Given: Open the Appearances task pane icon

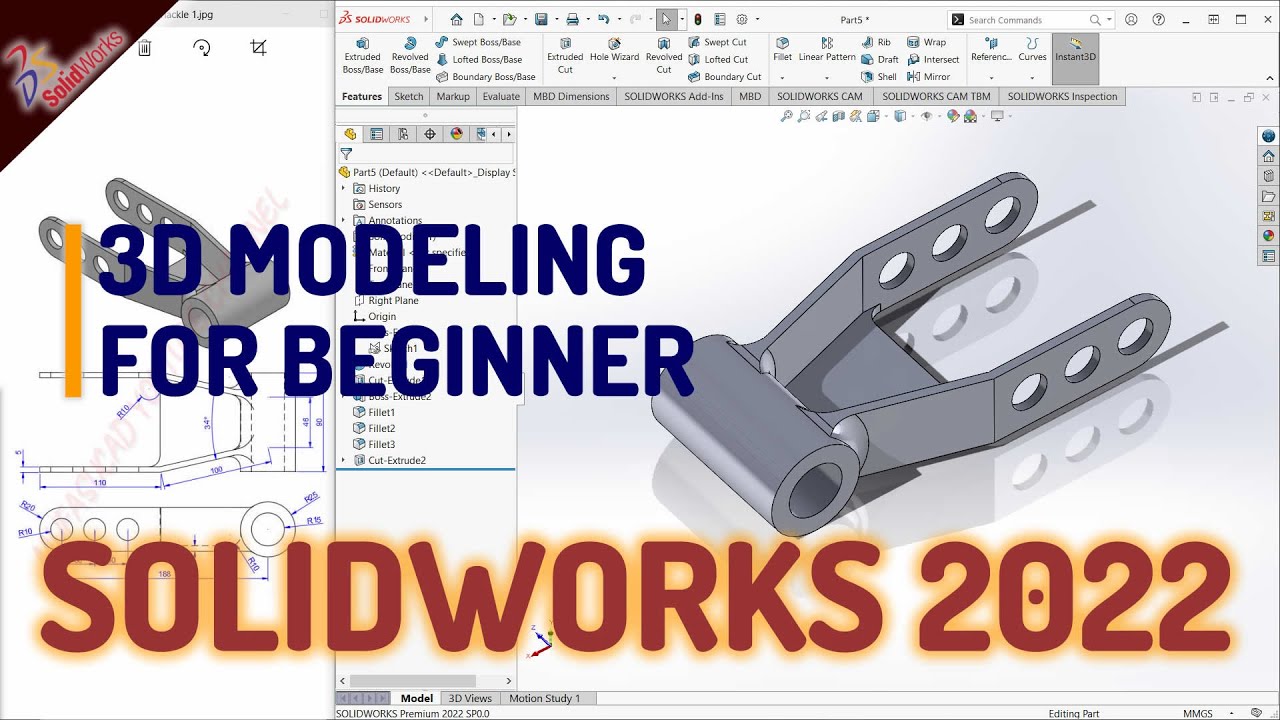Looking at the screenshot, I should 1269,236.
